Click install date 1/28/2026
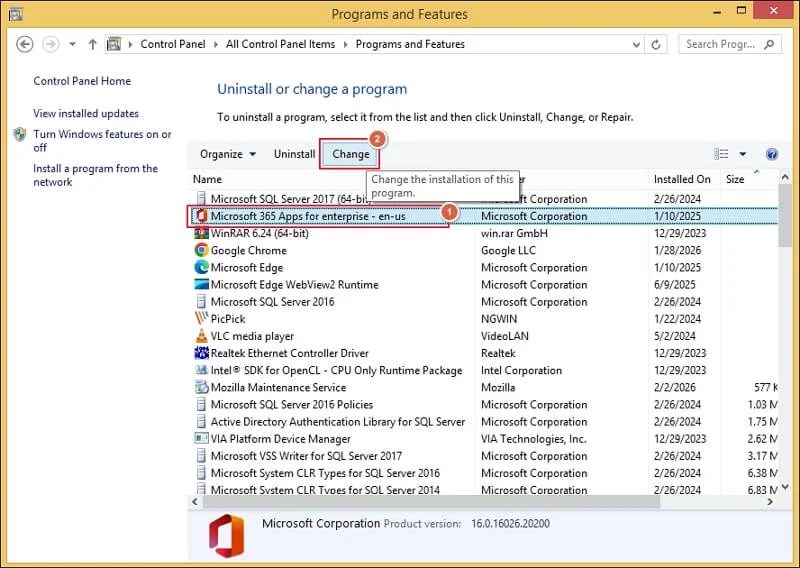 [678, 250]
